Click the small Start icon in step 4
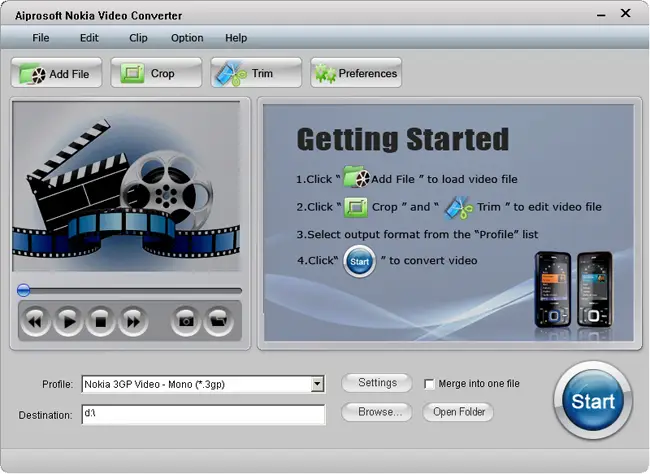The height and width of the screenshot is (474, 650). 359,261
